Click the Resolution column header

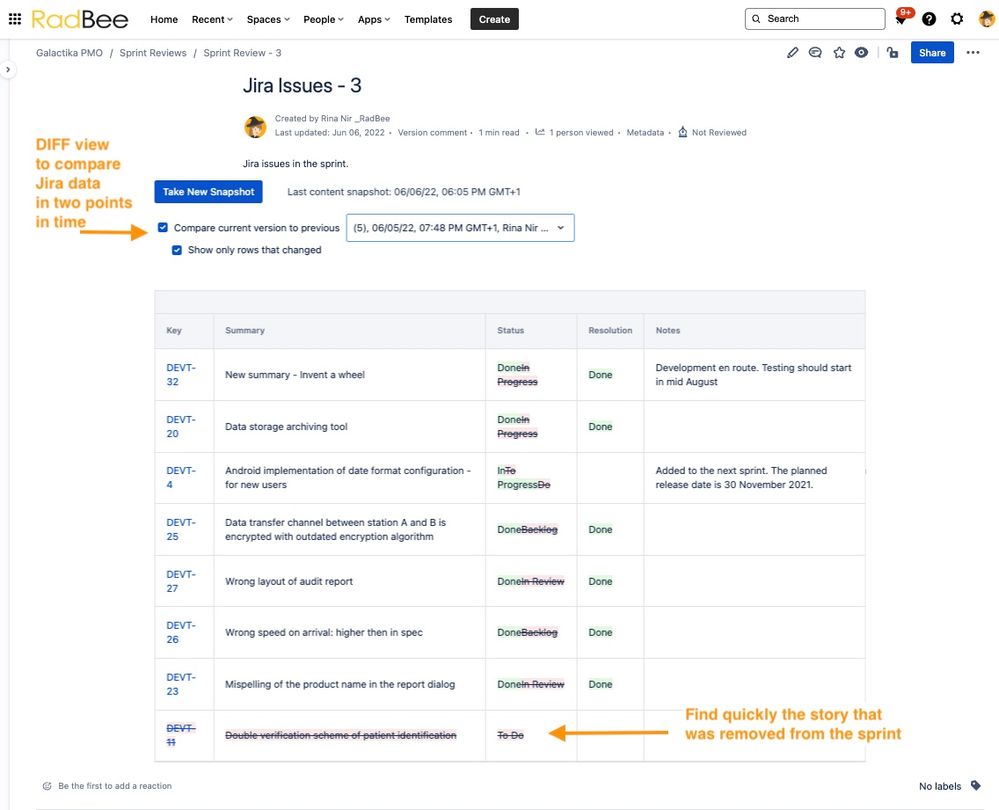point(610,330)
